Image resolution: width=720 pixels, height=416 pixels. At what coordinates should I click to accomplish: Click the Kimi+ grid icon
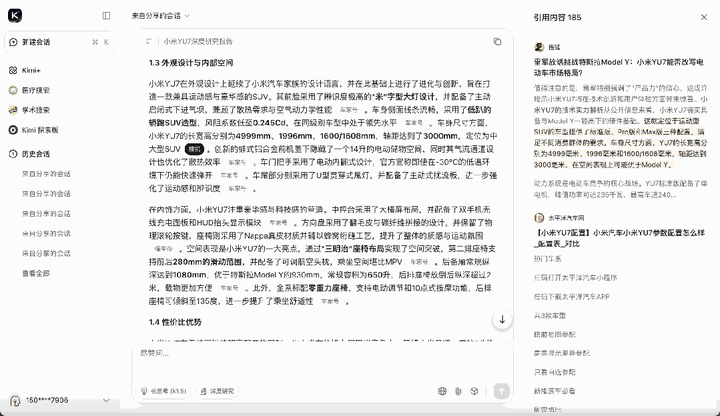(x=13, y=70)
